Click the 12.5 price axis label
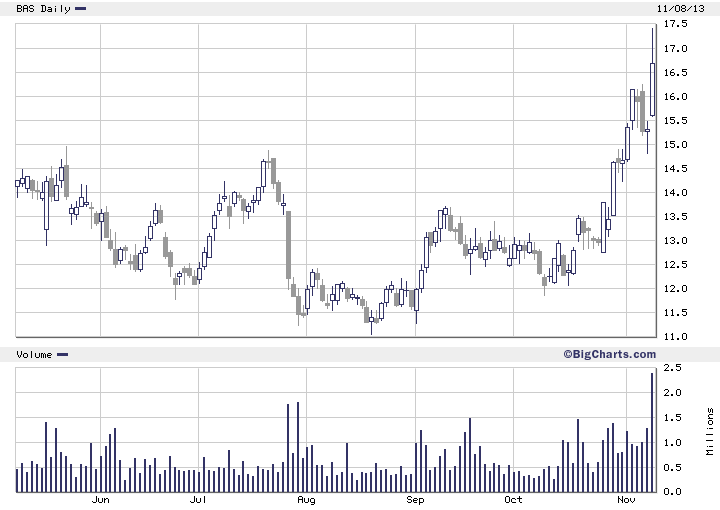The image size is (720, 510). click(x=675, y=264)
